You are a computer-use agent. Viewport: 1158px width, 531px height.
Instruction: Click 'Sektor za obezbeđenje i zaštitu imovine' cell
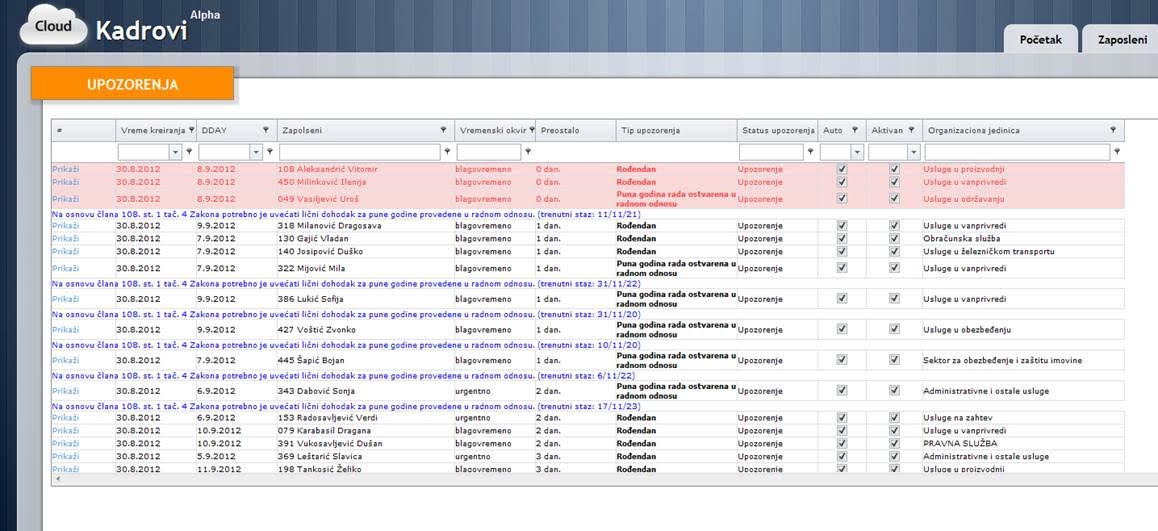tap(1023, 360)
